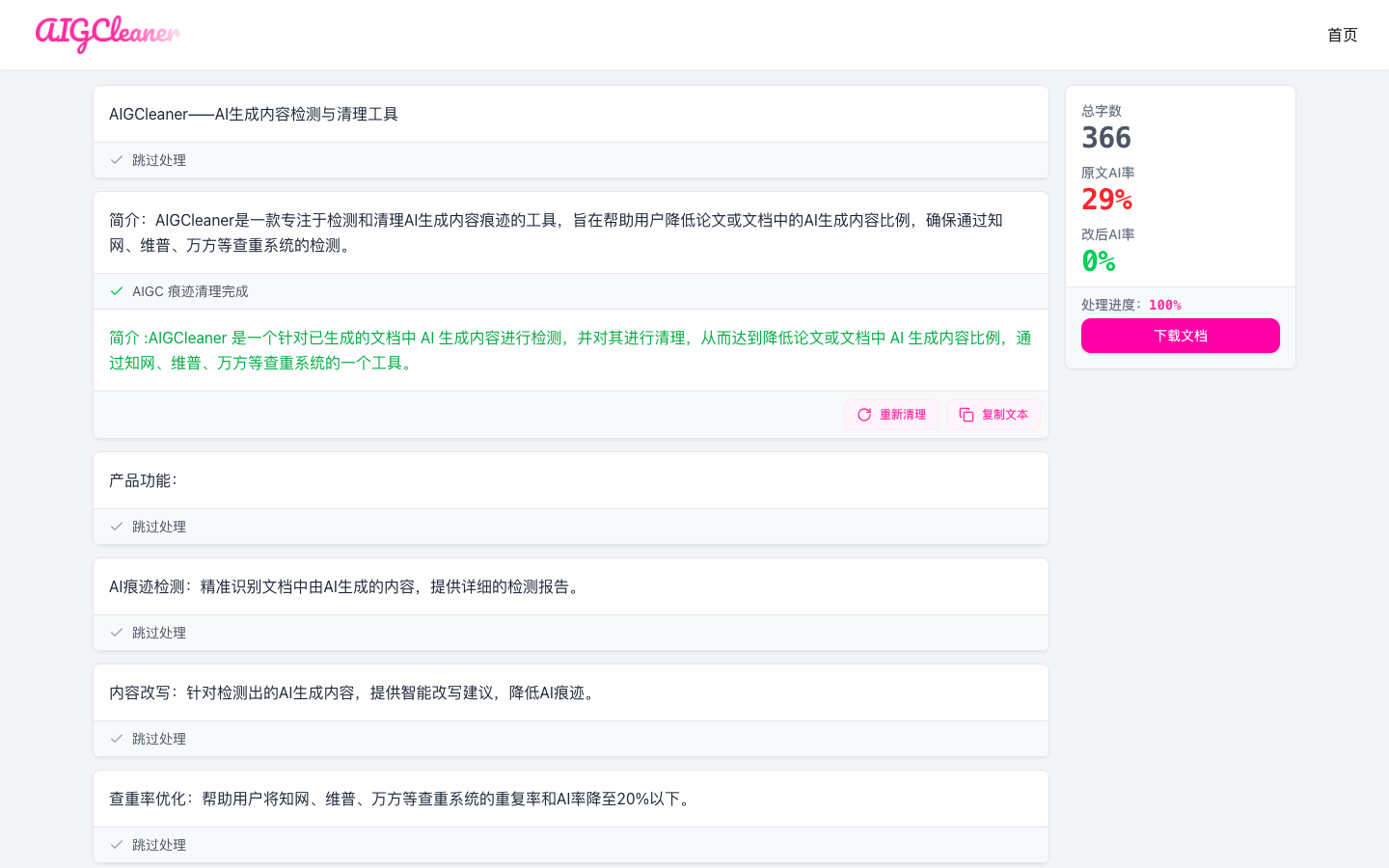
Task: Click the 处理进度 100% value
Action: pyautogui.click(x=1165, y=305)
